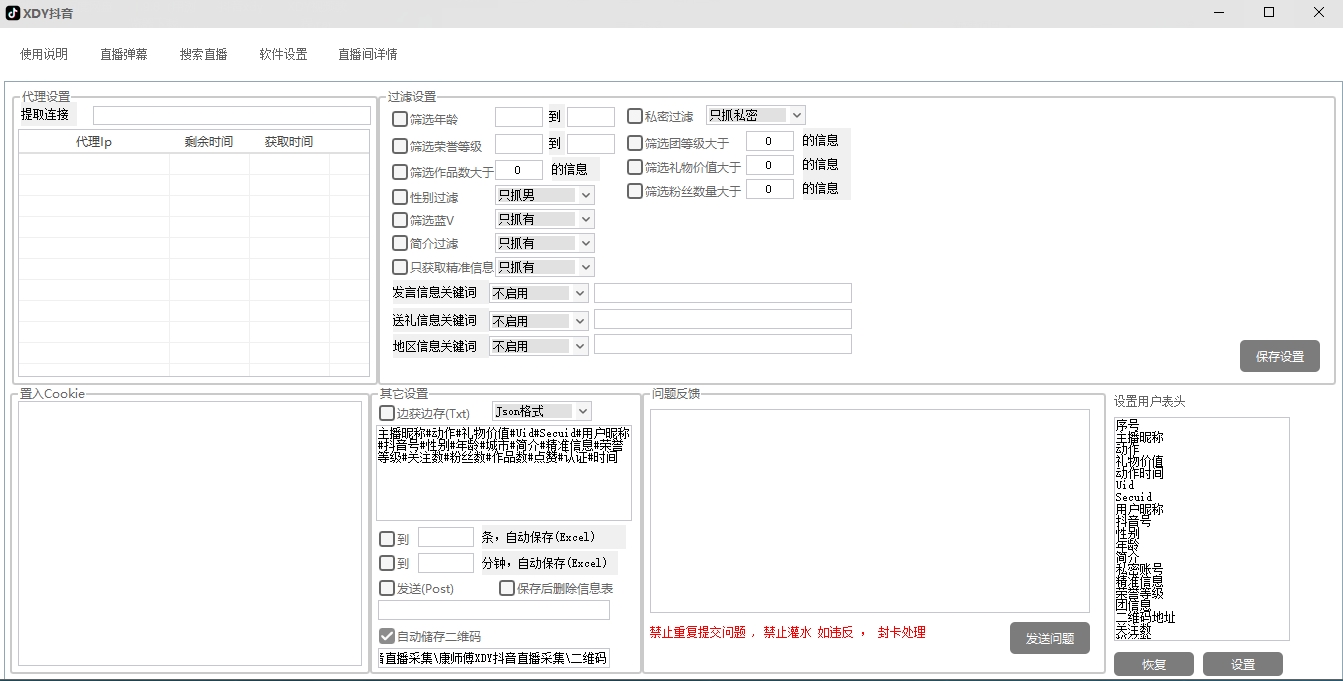Viewport: 1343px width, 681px height.
Task: Click the 筛选作品数大于 value field
Action: click(x=519, y=170)
